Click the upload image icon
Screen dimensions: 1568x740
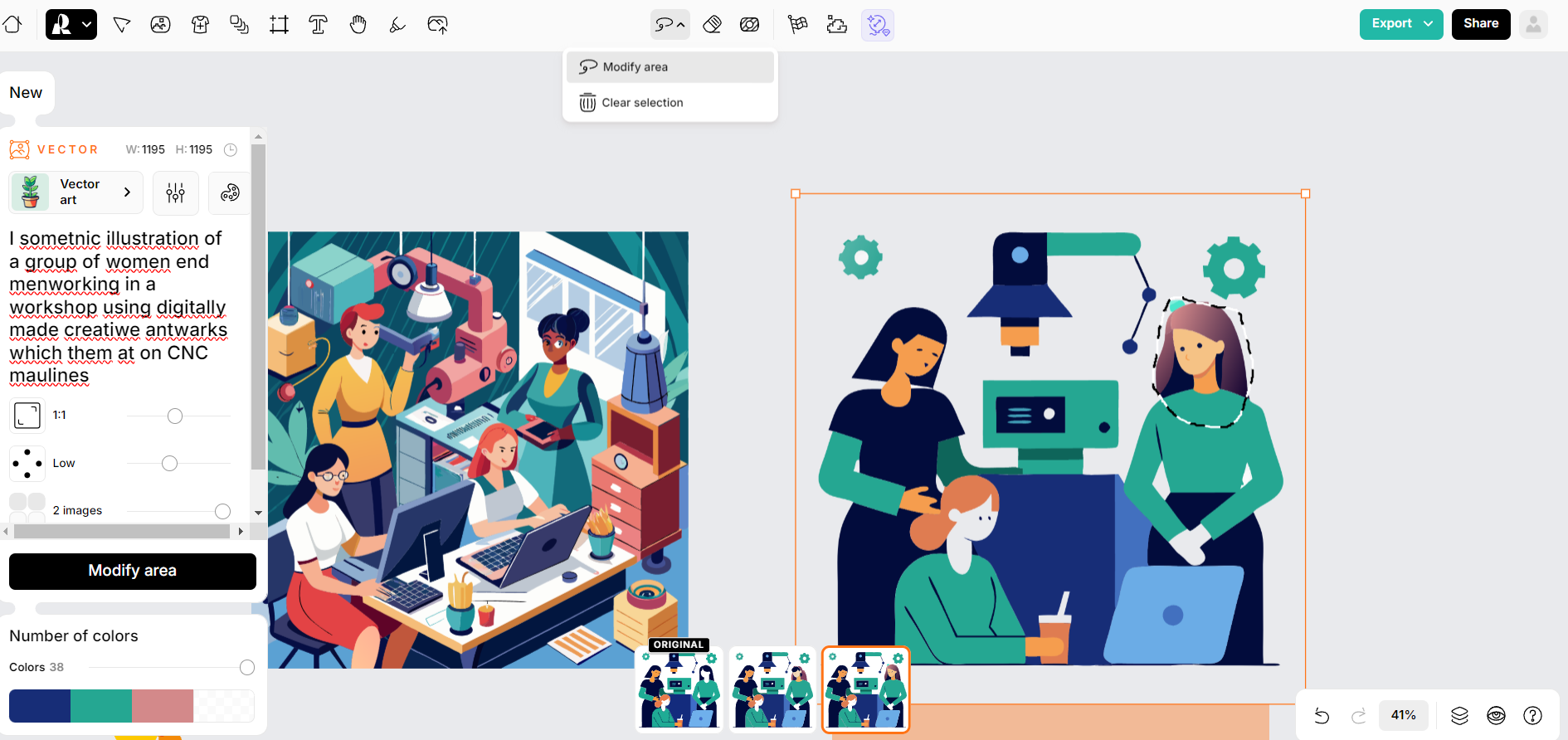437,25
